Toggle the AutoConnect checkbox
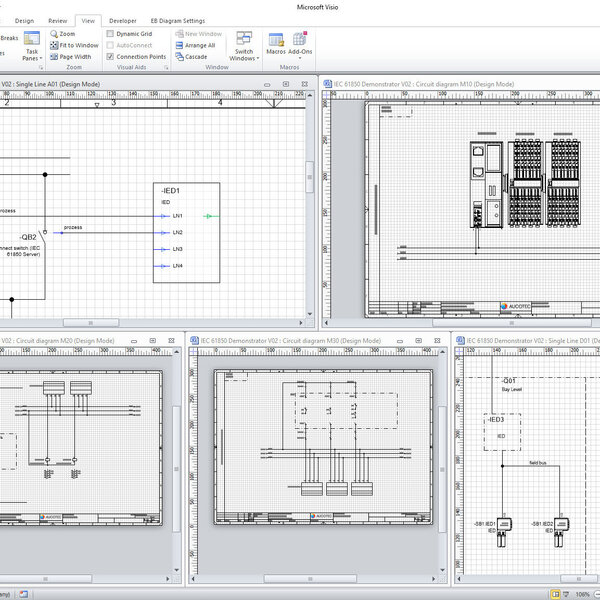This screenshot has width=600, height=600. tap(111, 45)
